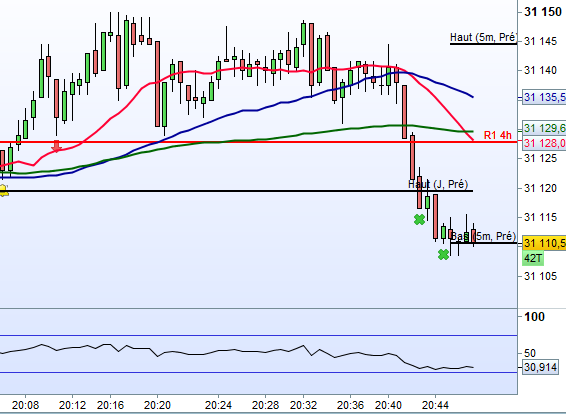Click the 20:40 time axis label
Viewport: 566px width, 414px height.
point(388,405)
